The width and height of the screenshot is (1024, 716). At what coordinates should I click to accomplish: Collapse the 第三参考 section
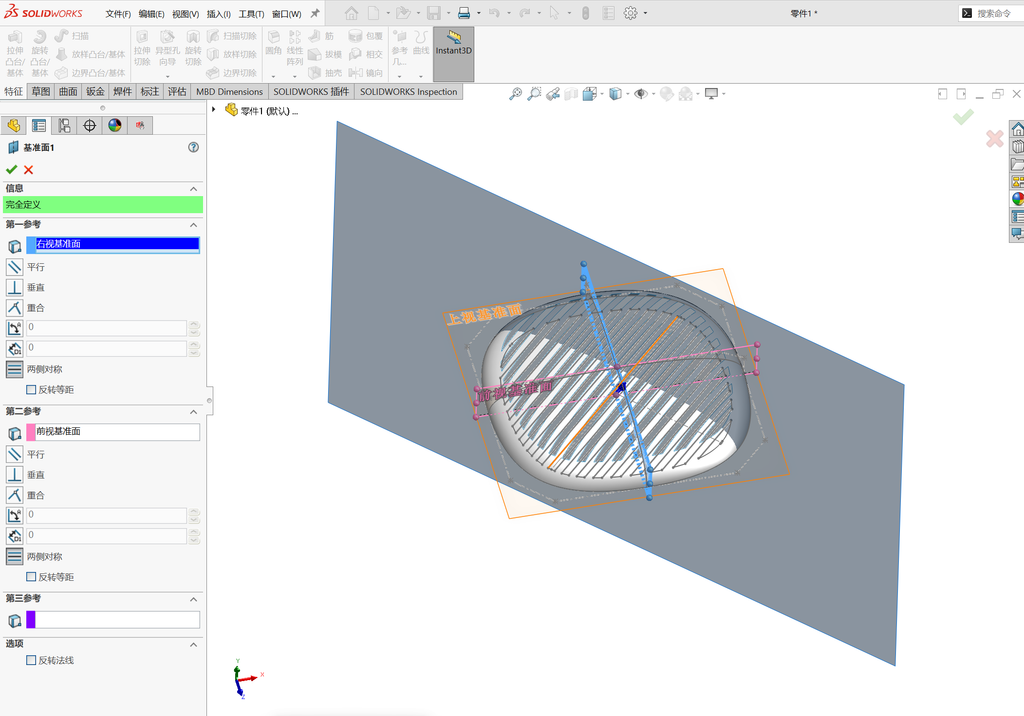pyautogui.click(x=193, y=599)
